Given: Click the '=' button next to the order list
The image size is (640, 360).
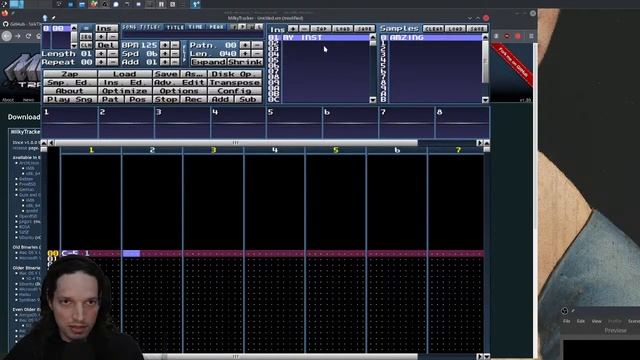Looking at the screenshot, I should coord(86,28).
